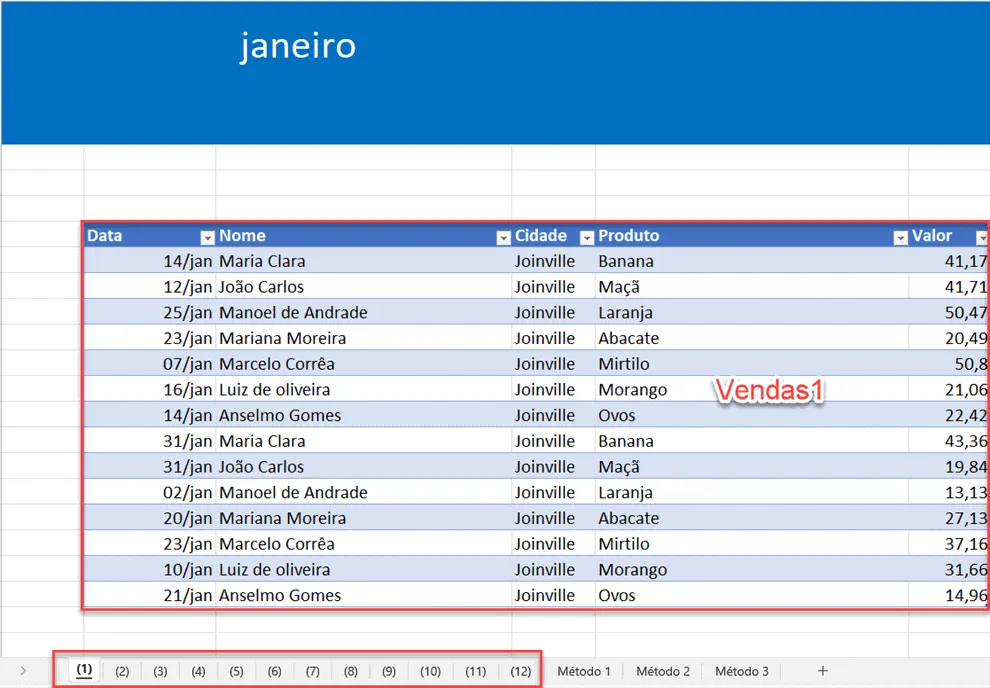Select the cell with date 25/jan
Viewport: 990px width, 688px height.
(x=150, y=312)
